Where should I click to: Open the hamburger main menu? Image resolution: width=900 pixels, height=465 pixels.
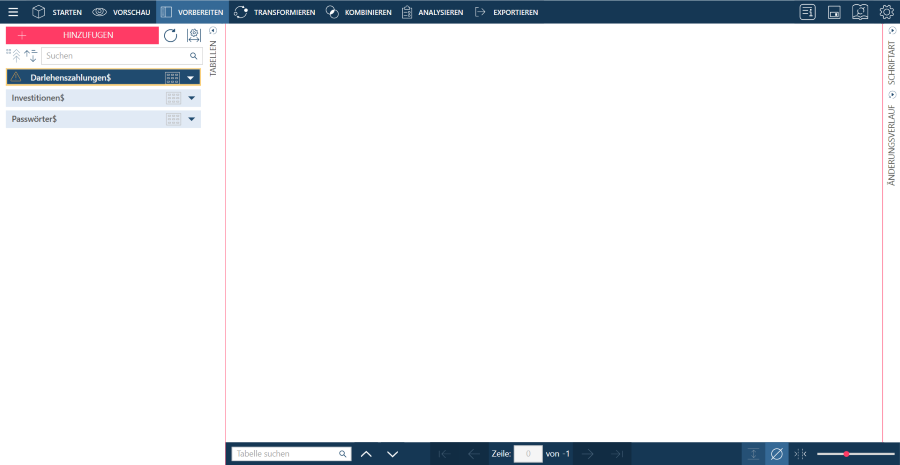coord(13,12)
